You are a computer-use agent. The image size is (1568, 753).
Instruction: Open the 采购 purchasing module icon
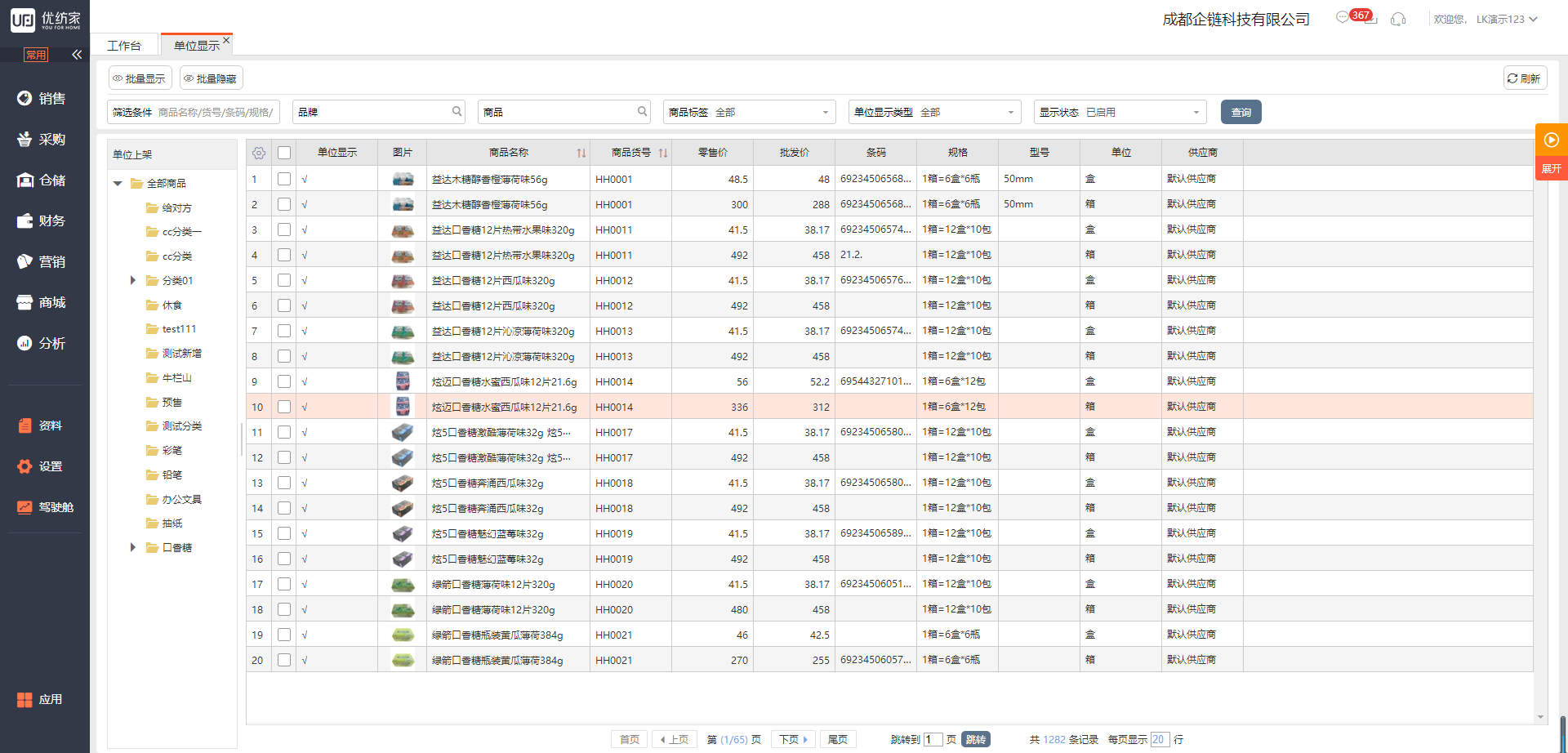coord(25,139)
